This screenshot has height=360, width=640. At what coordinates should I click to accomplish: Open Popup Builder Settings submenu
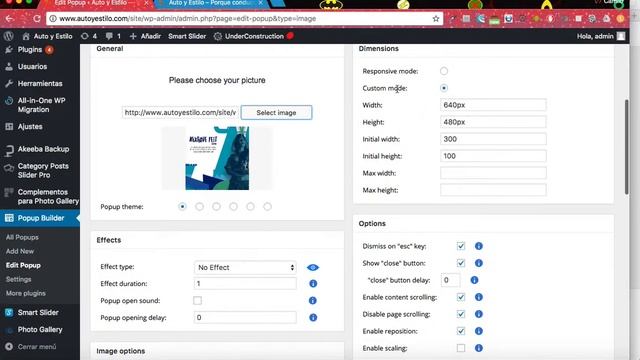tap(18, 279)
